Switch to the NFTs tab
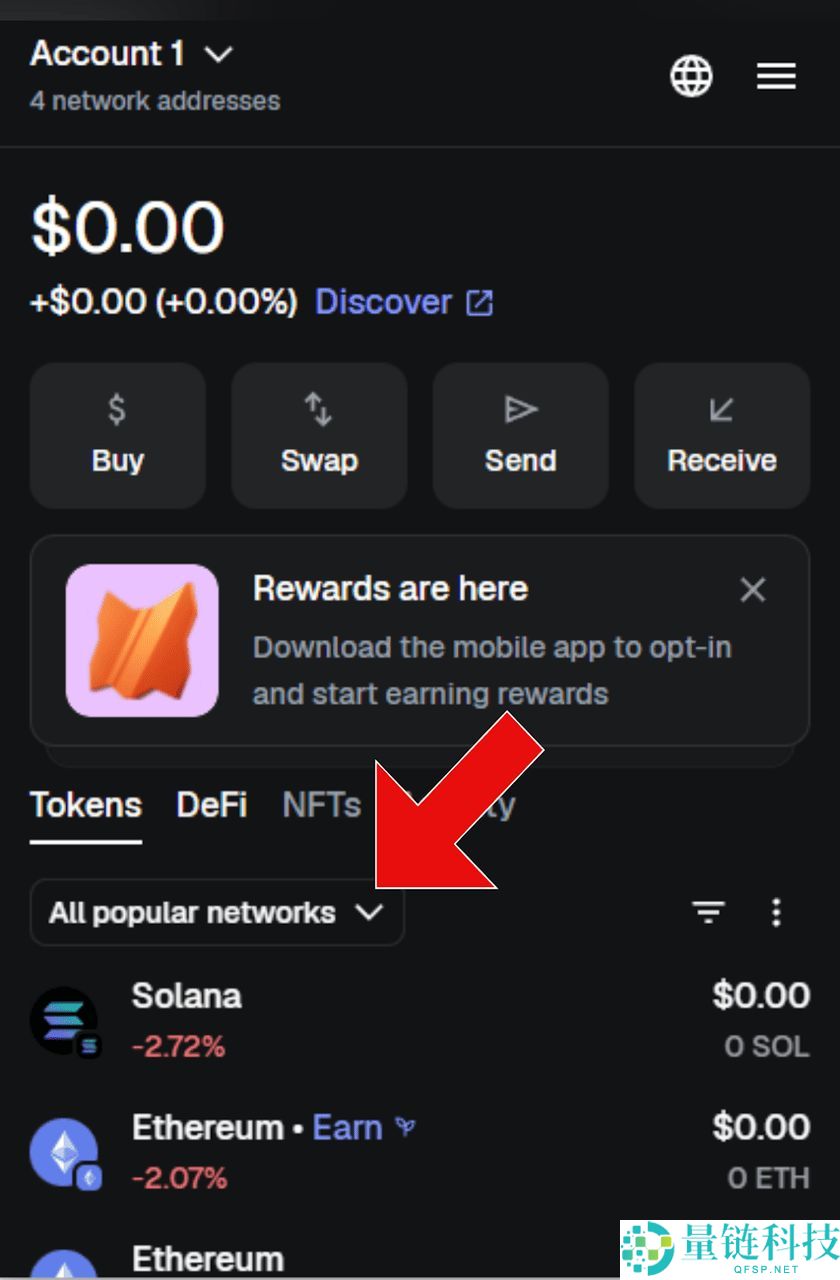Image resolution: width=840 pixels, height=1280 pixels. pyautogui.click(x=321, y=804)
